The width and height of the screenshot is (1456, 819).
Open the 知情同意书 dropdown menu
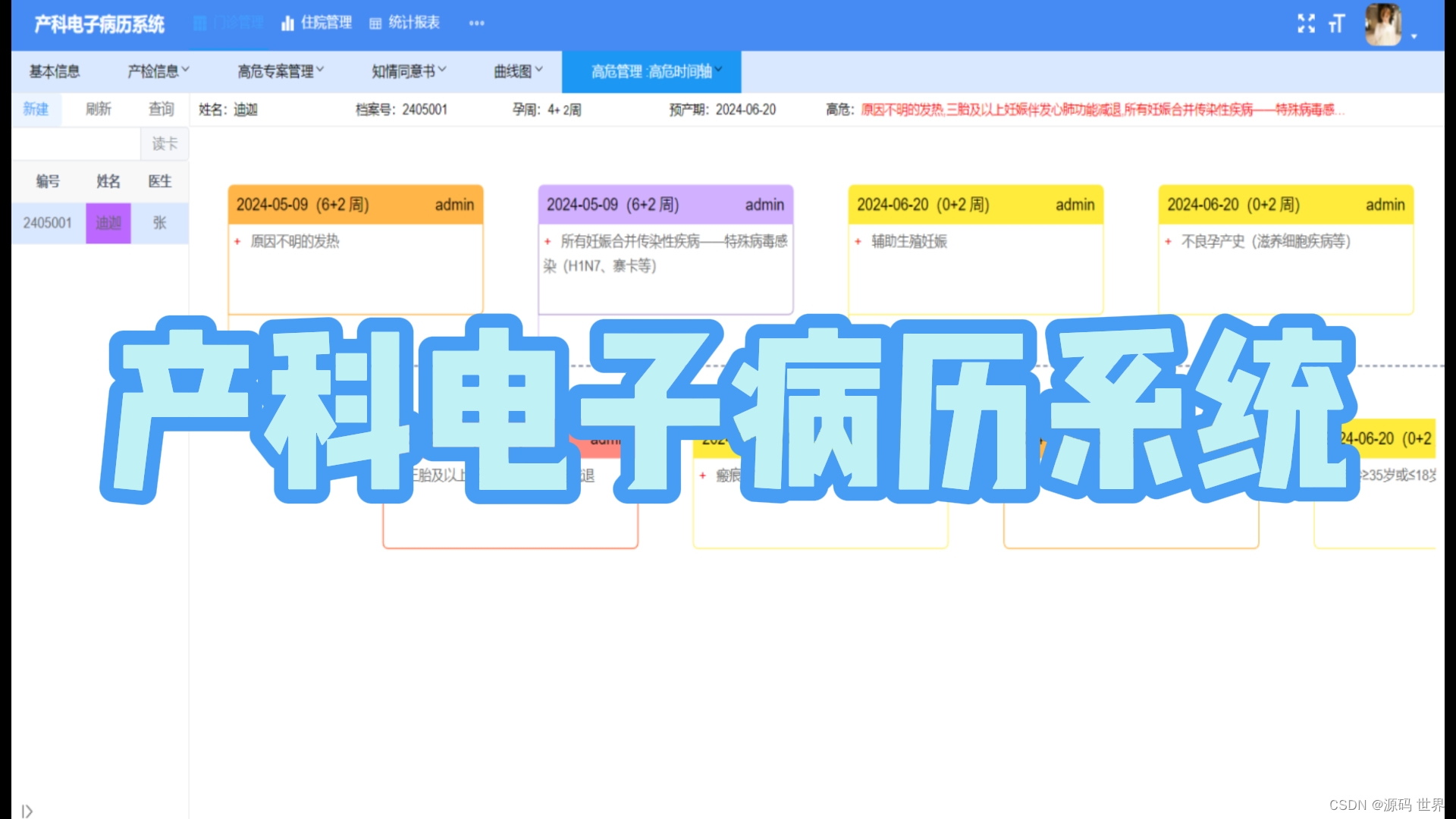(x=408, y=71)
